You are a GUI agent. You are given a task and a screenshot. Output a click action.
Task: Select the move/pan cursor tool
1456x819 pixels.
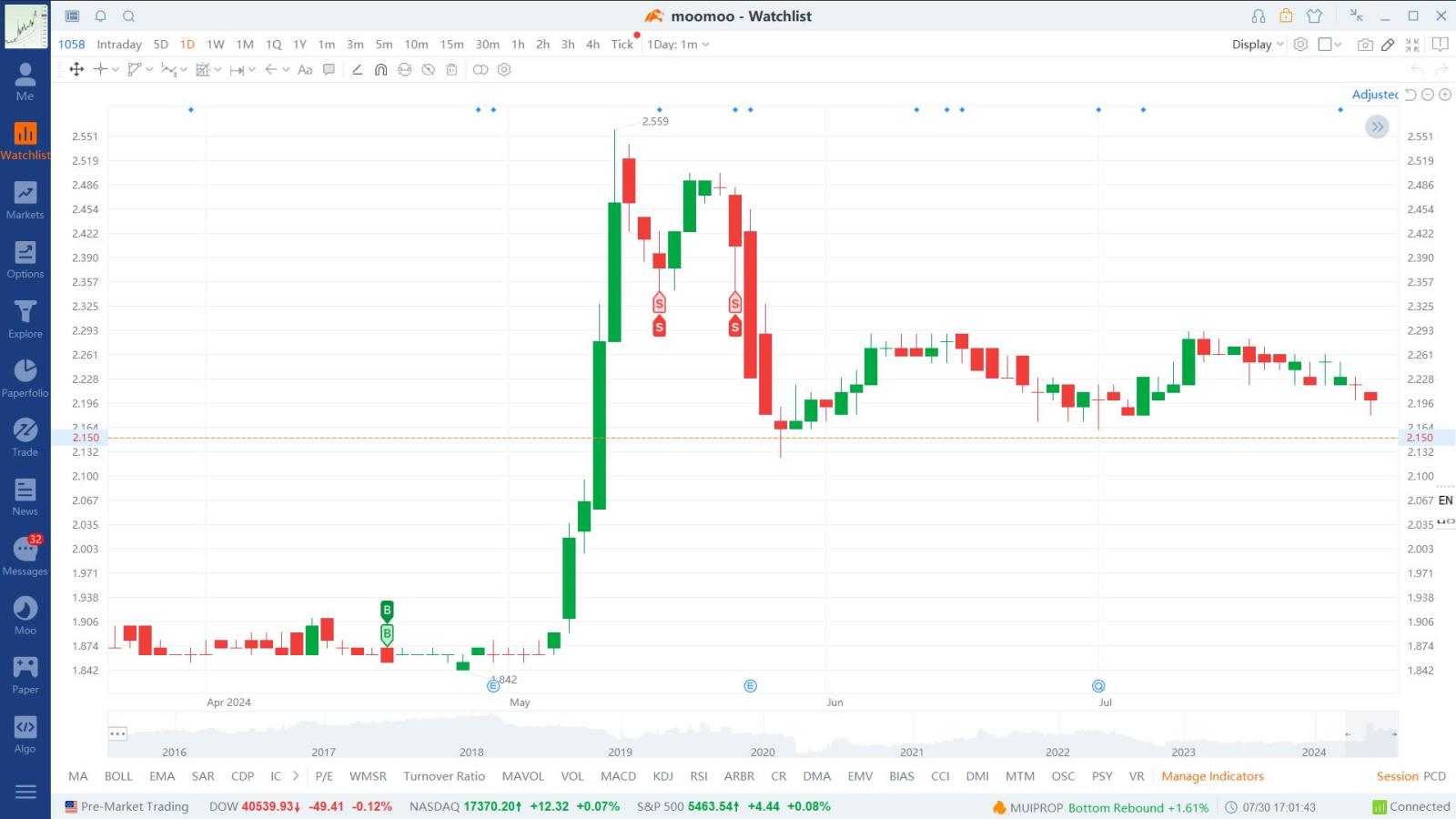pyautogui.click(x=76, y=69)
